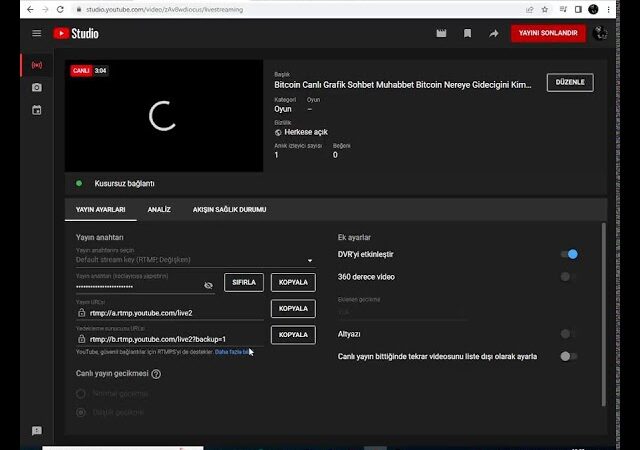This screenshot has width=640, height=450.
Task: Expand the Default stream key dropdown
Action: tap(309, 260)
